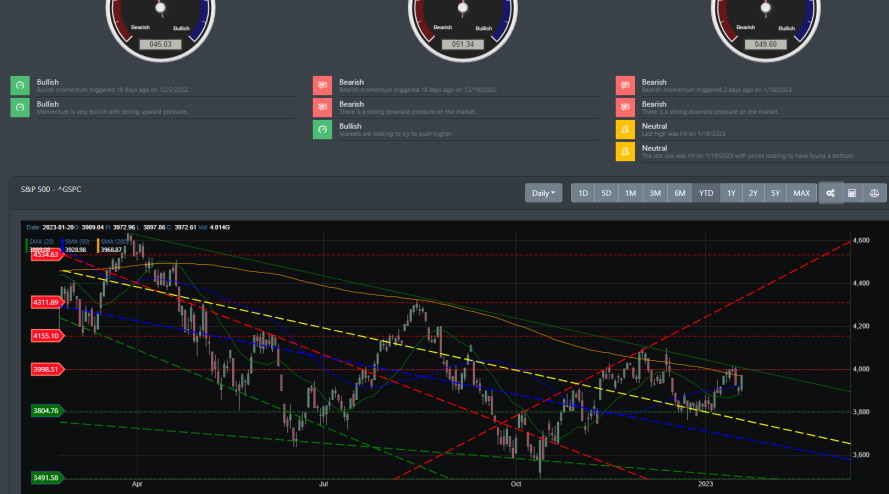Click the SMA (50) value 3928.98

pos(75,250)
